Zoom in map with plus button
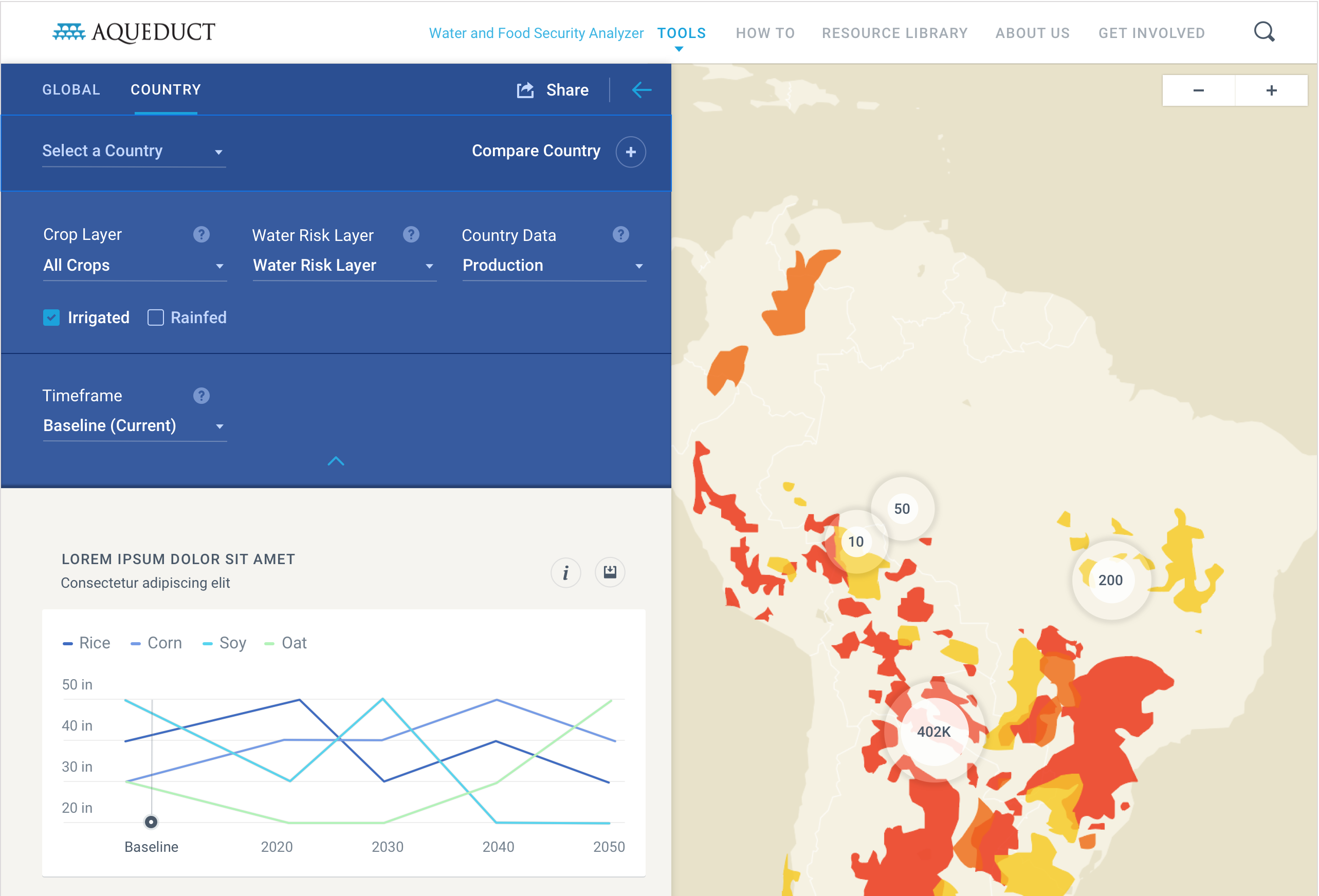The width and height of the screenshot is (1319, 896). click(1271, 91)
